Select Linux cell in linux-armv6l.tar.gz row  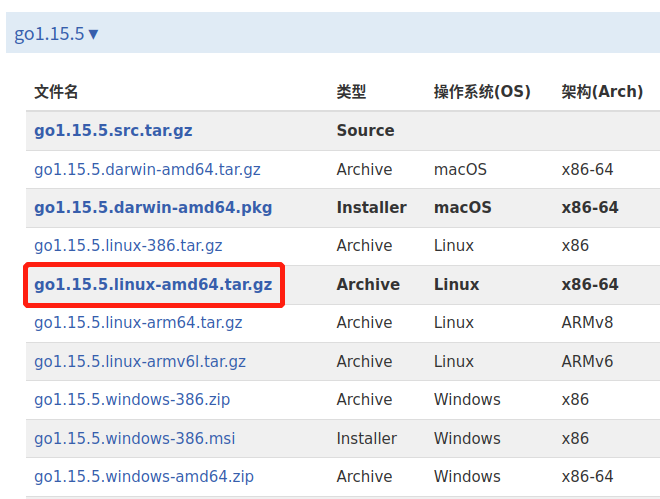[454, 362]
